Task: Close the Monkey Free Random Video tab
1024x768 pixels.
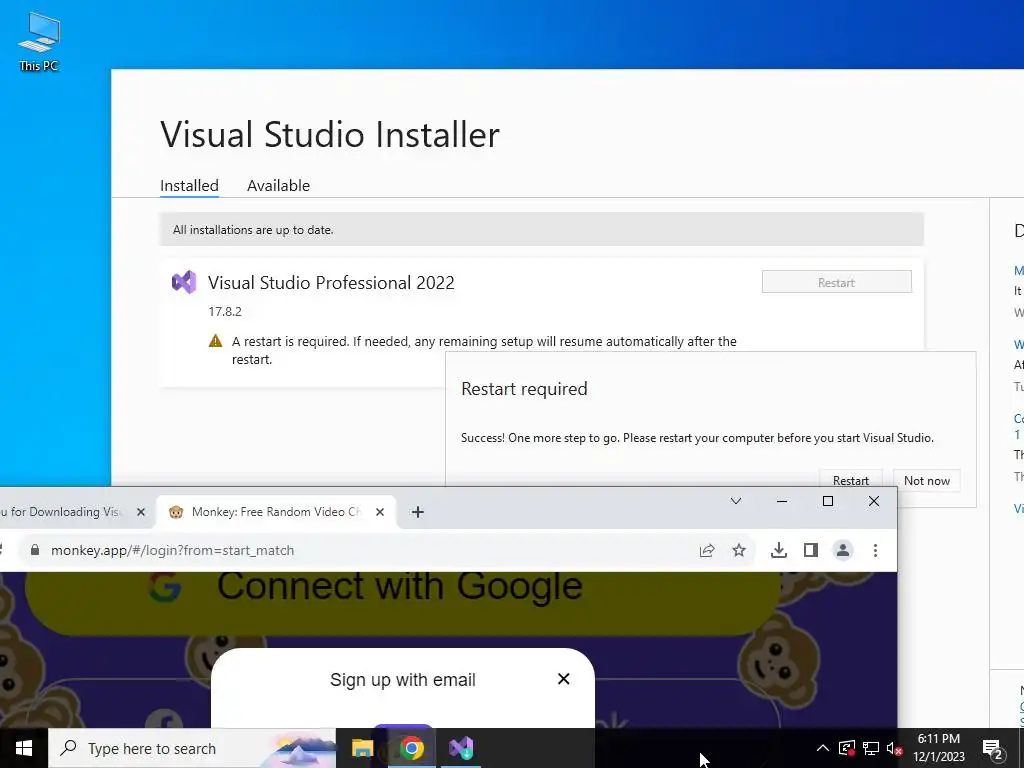Action: pos(380,512)
